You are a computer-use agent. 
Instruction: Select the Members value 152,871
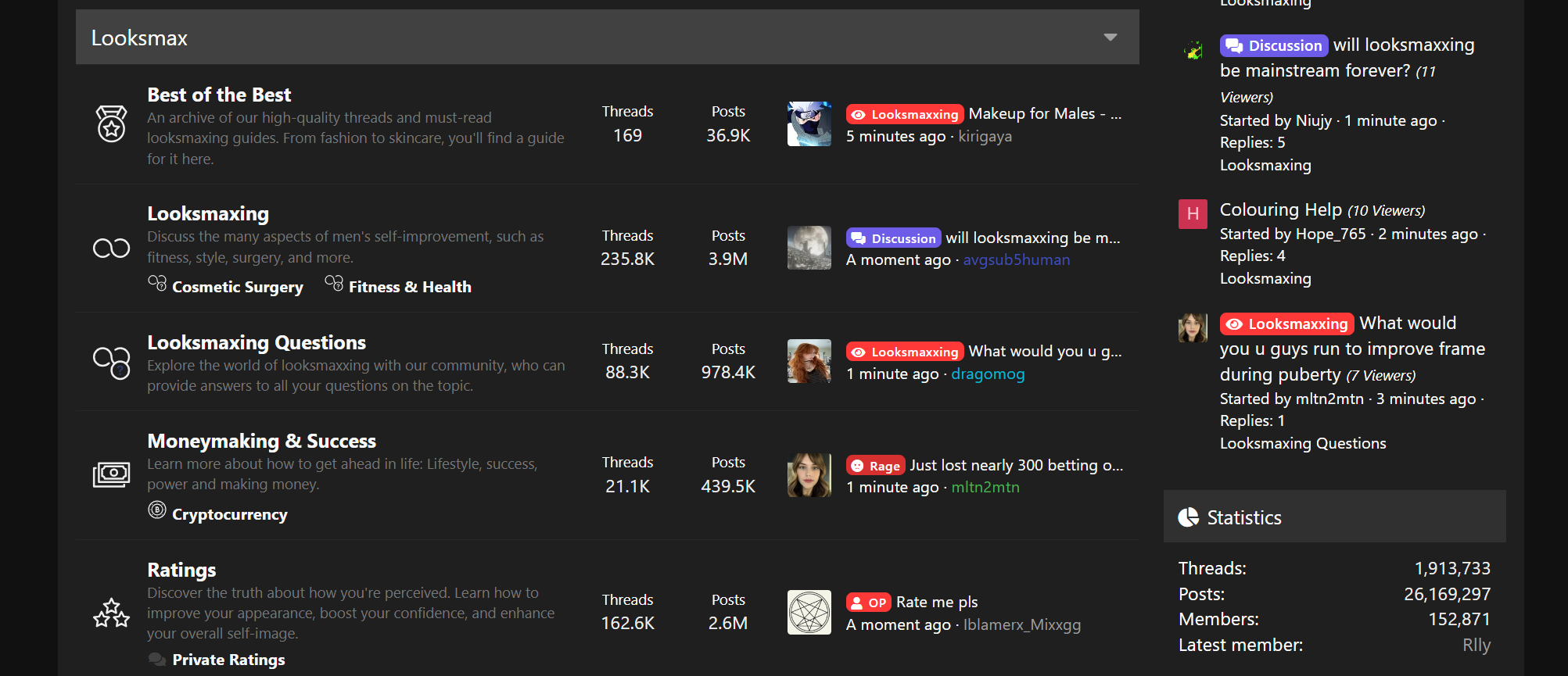click(1459, 619)
